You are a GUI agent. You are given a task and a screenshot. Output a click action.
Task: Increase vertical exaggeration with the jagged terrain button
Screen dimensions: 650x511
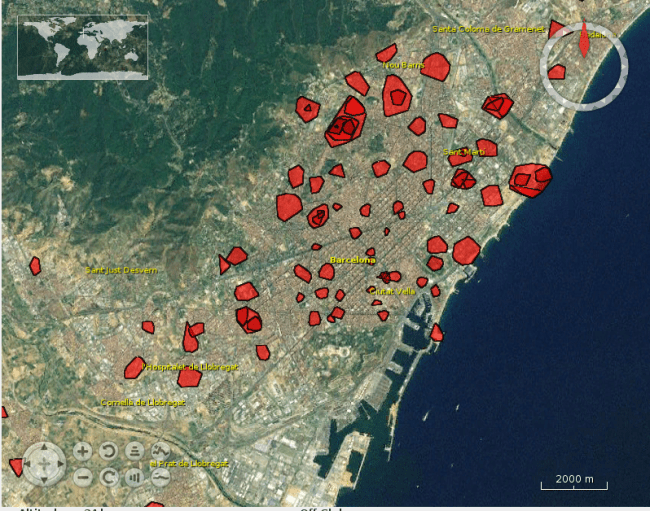[x=160, y=450]
